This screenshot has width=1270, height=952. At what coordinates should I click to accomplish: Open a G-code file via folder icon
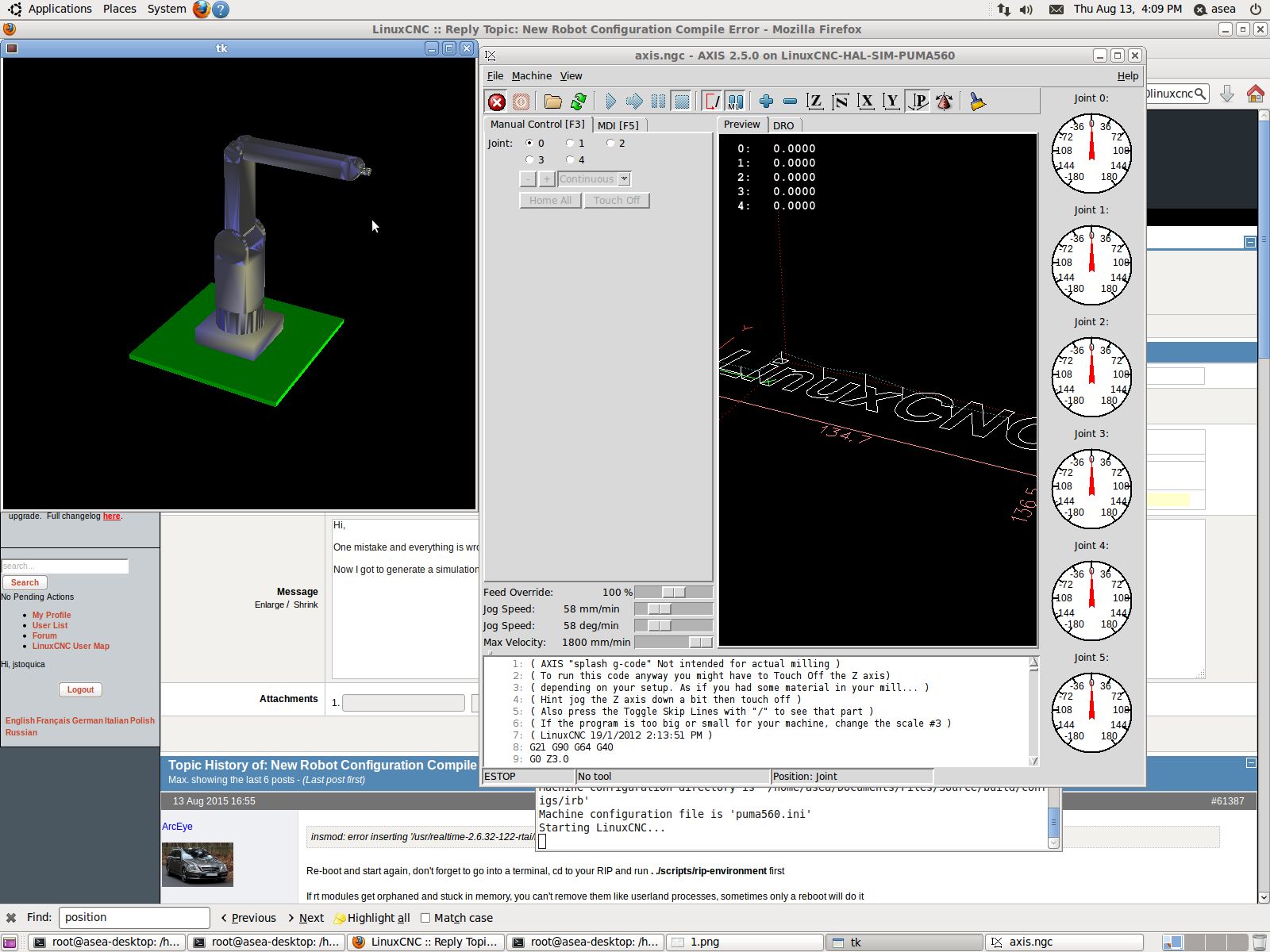553,102
